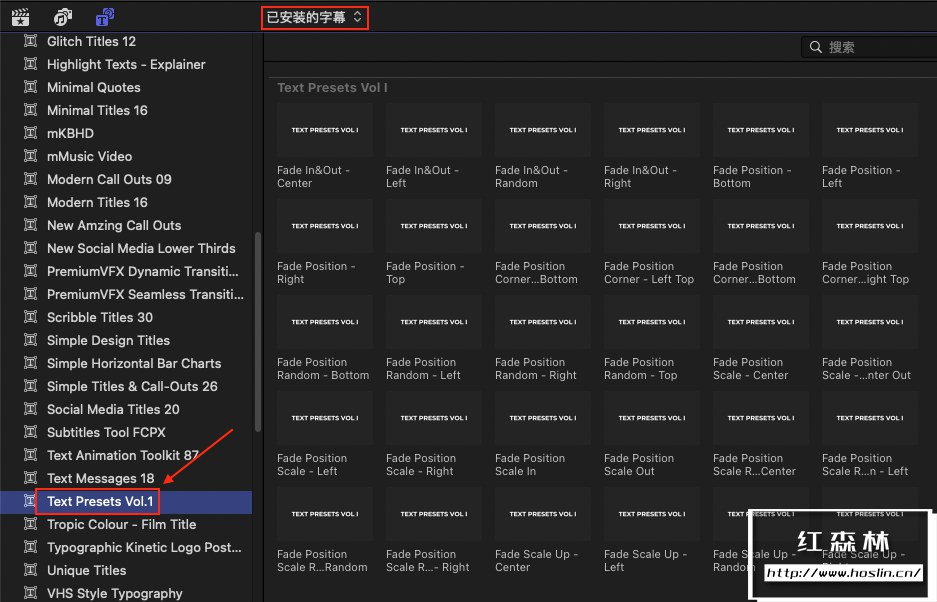Select Fade Position Random - Right thumbnail

click(x=543, y=322)
